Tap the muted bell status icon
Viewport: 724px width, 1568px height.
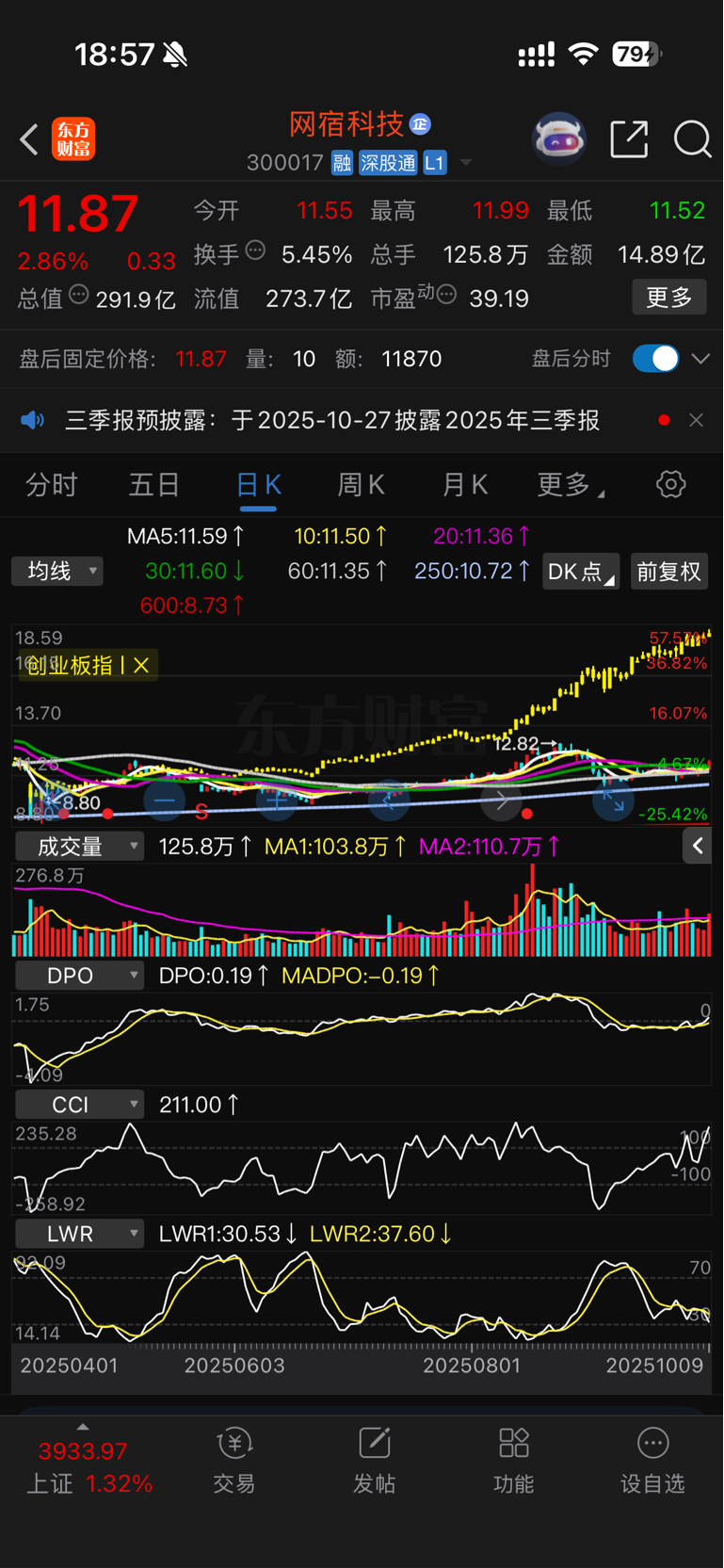coord(175,55)
